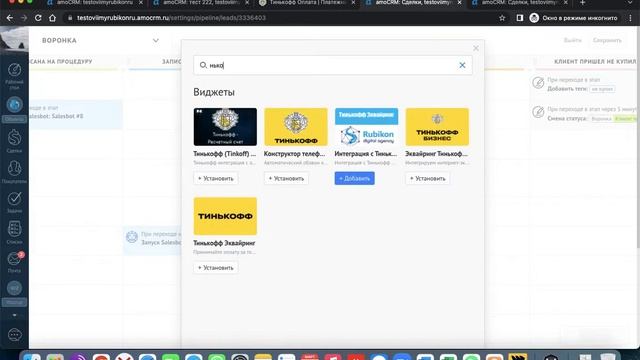Screen dimensions: 640x360
Task: Expand the Воронка pipeline dropdown
Action: tap(156, 40)
